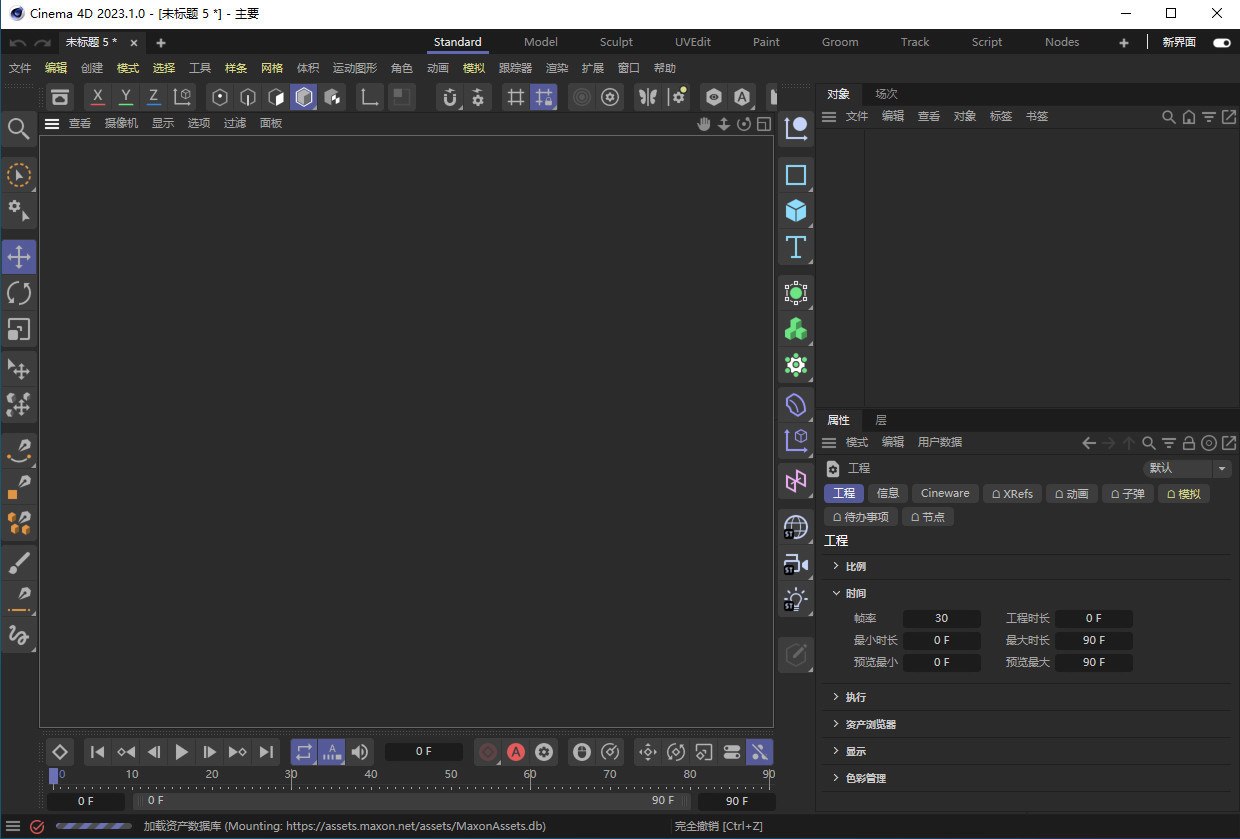This screenshot has height=839, width=1240.
Task: Switch to the UVEdit layout tab
Action: click(x=693, y=42)
